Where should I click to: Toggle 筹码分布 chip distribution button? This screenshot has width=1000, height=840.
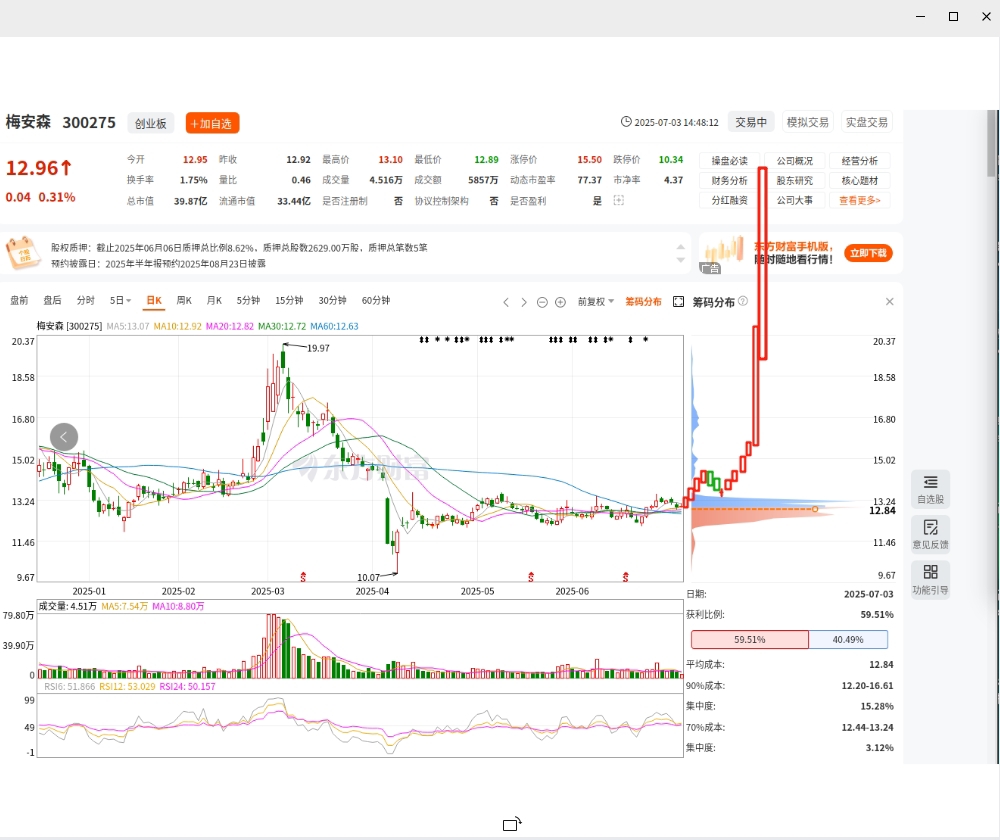click(x=643, y=302)
